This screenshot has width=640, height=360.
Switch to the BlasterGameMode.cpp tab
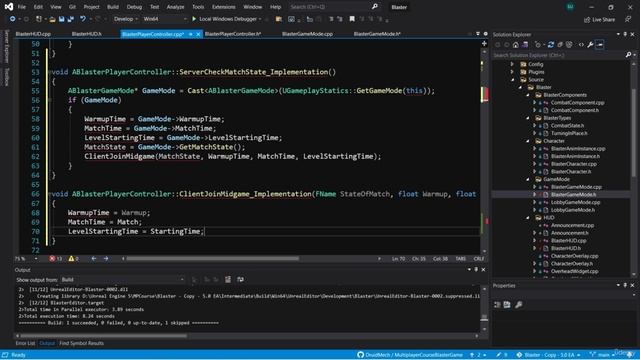click(307, 34)
